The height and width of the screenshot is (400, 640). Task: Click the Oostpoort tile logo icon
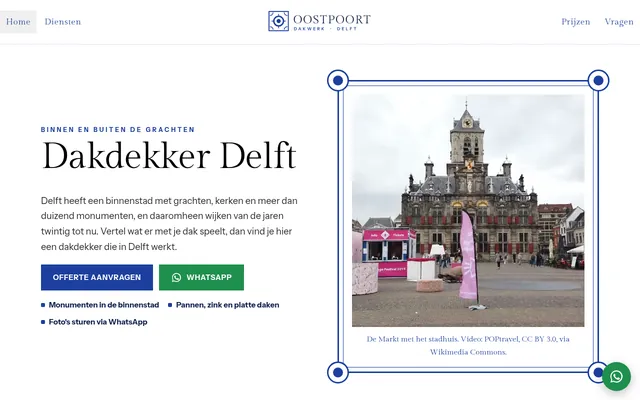278,21
